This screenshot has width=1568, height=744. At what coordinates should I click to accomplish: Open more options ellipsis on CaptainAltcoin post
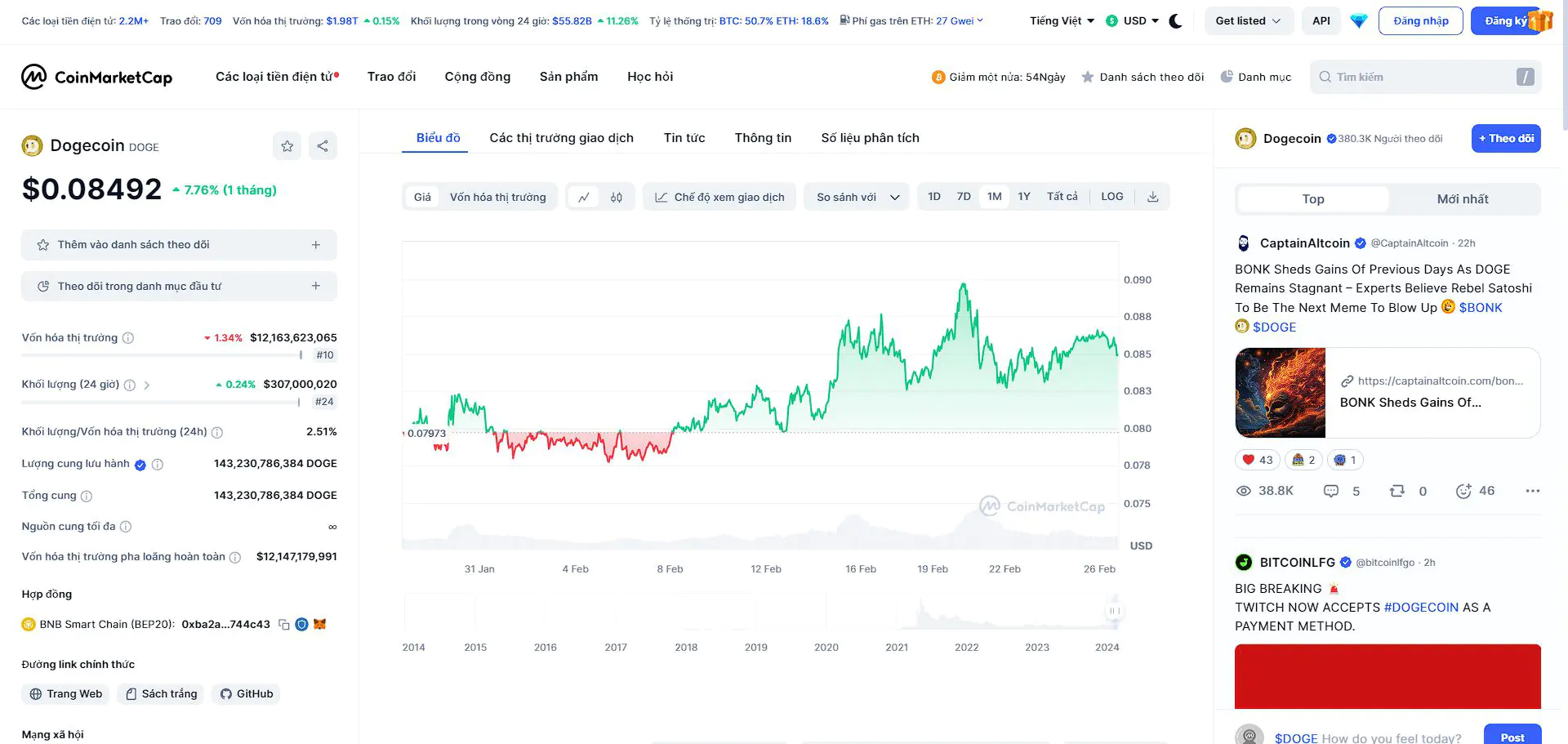click(1532, 491)
